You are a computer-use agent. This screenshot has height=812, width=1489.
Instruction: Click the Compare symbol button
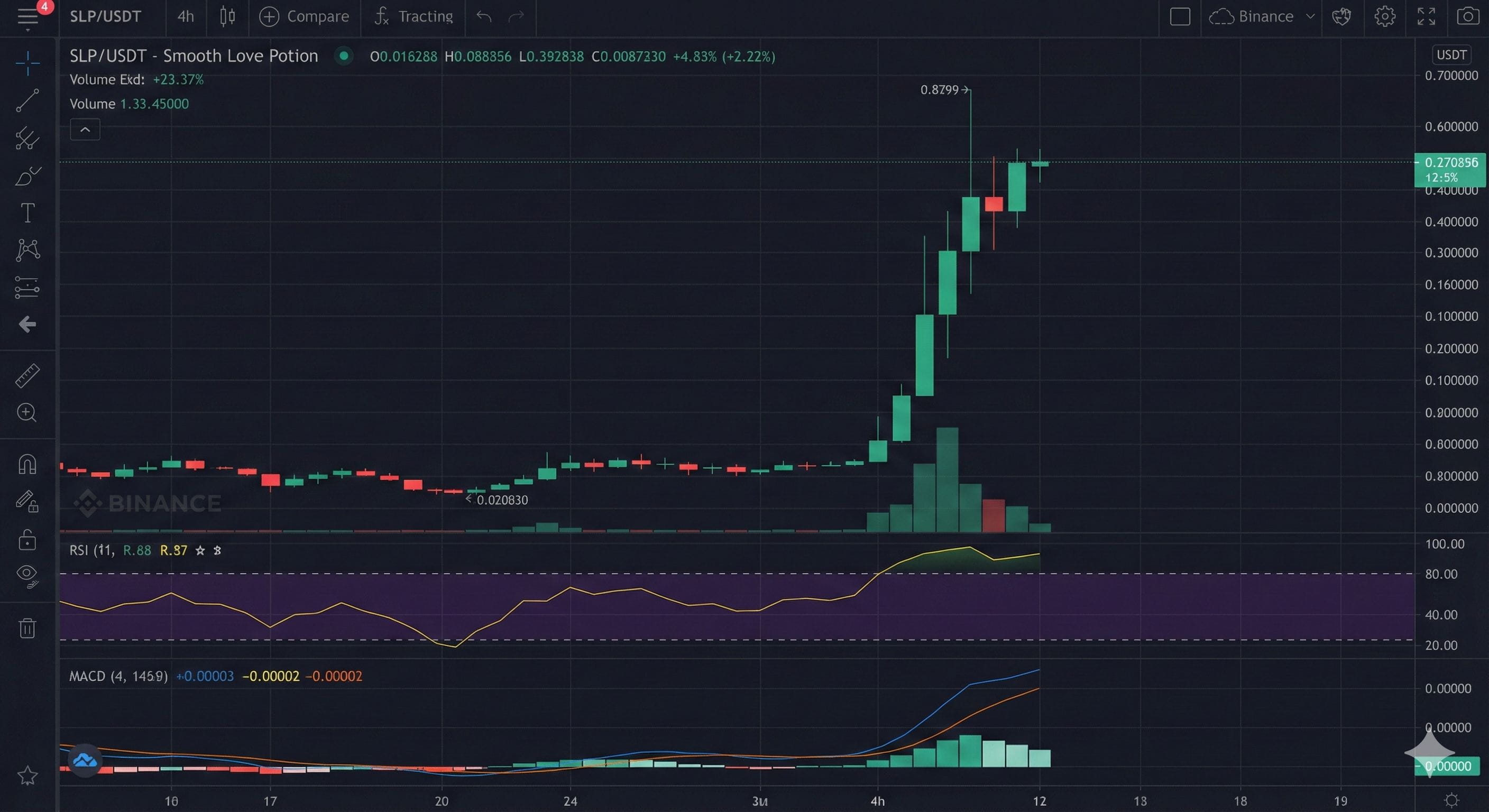click(x=304, y=16)
